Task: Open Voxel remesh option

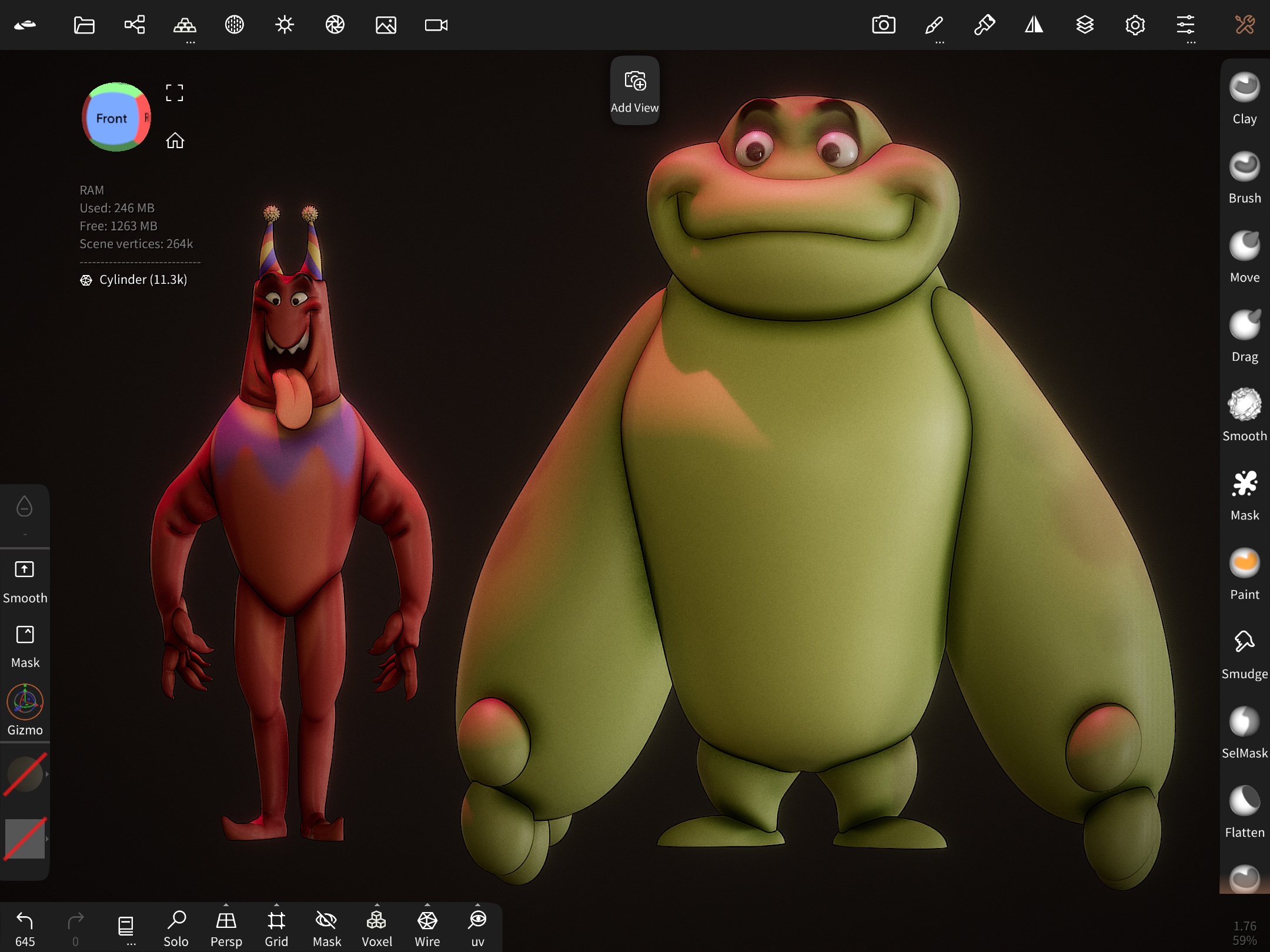Action: [377, 928]
